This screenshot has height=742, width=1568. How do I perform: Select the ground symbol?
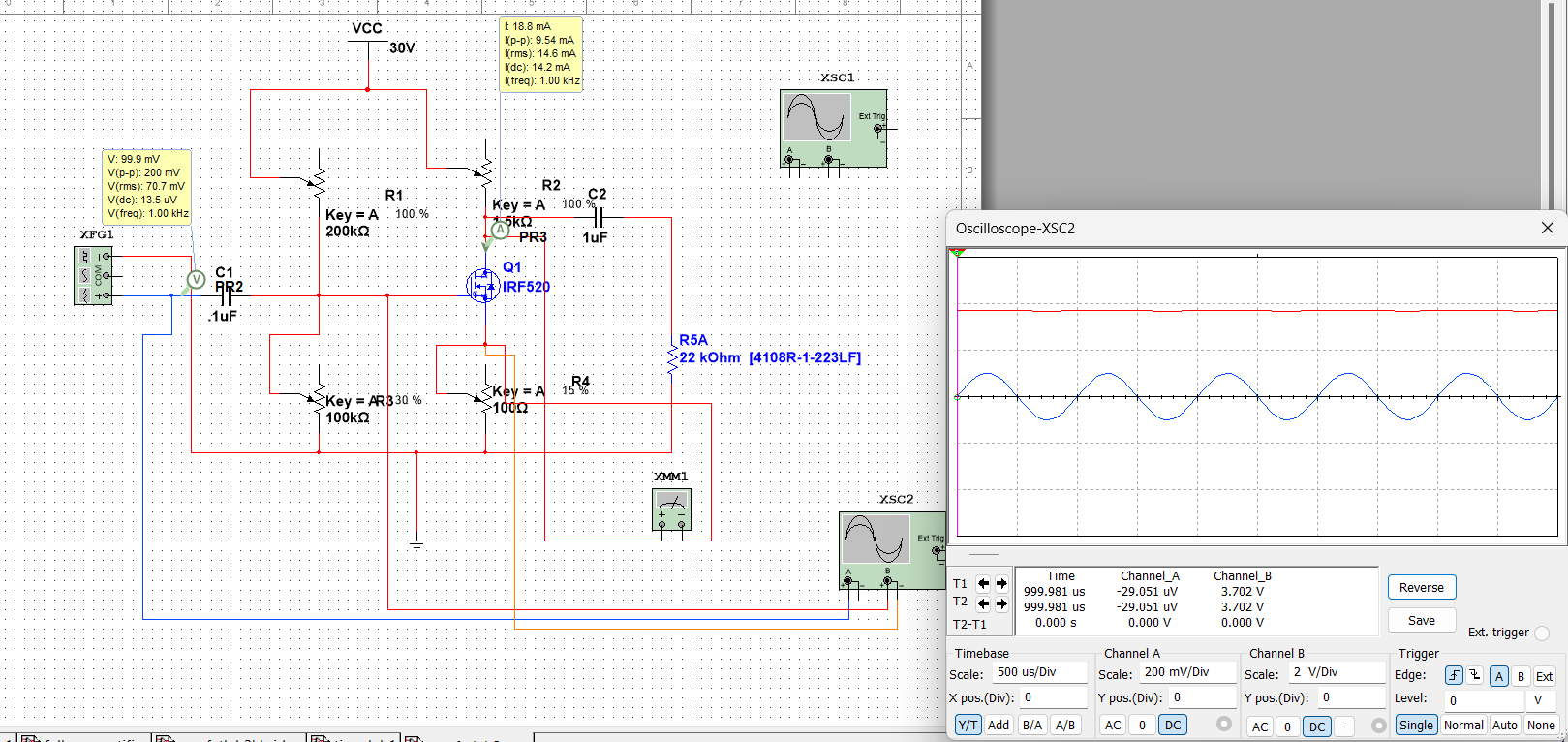(416, 543)
